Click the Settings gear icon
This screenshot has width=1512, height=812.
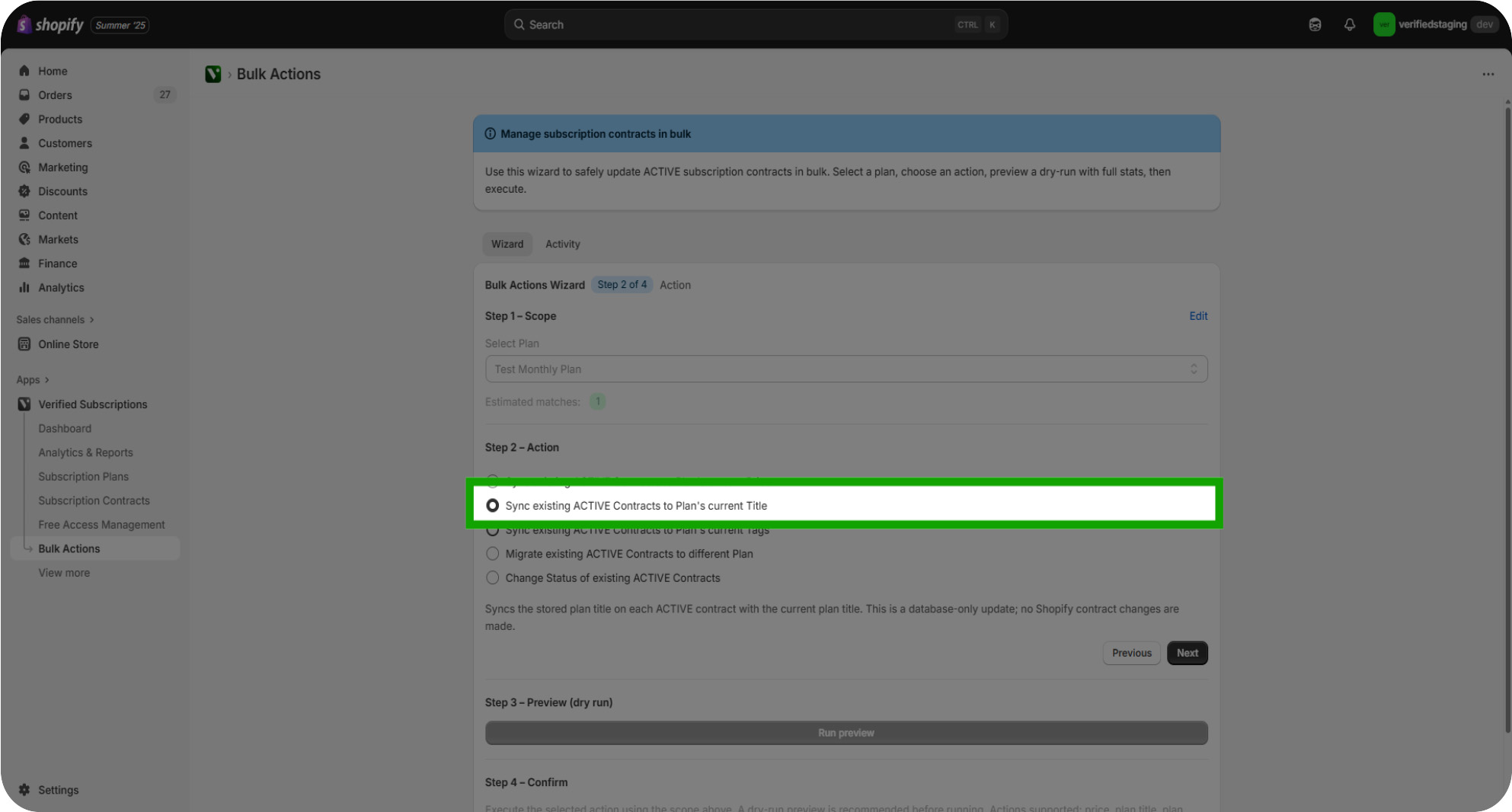pyautogui.click(x=24, y=790)
